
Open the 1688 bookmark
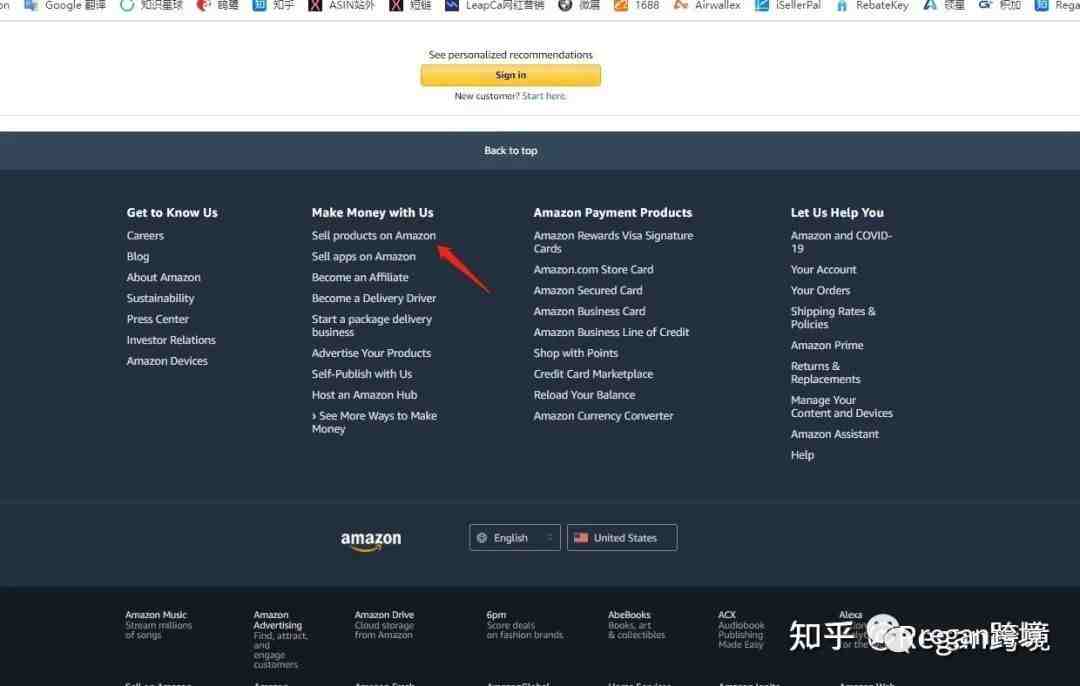coord(636,6)
